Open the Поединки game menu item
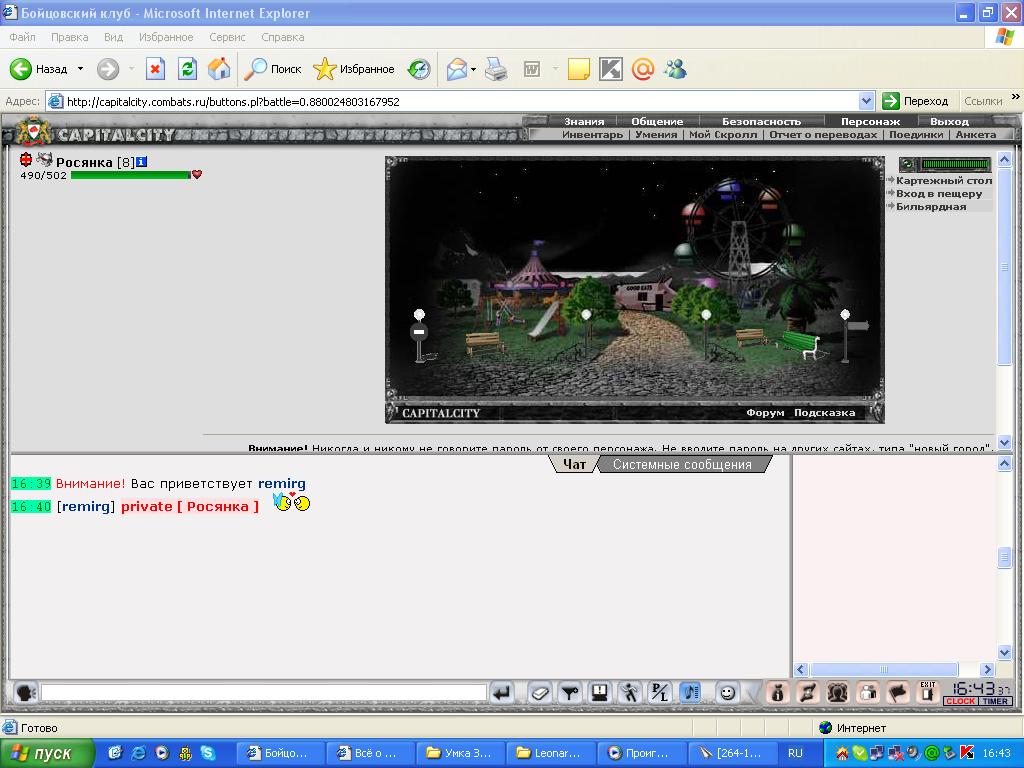Viewport: 1024px width, 768px height. coord(916,135)
